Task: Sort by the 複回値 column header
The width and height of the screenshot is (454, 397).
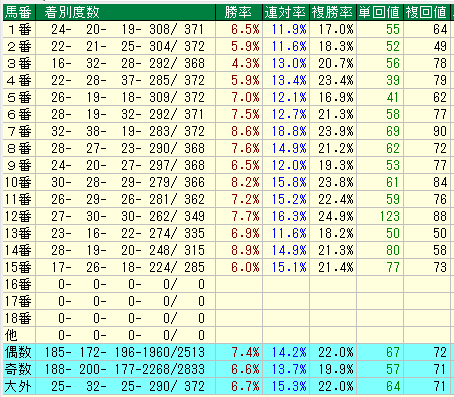Action: pyautogui.click(x=427, y=12)
